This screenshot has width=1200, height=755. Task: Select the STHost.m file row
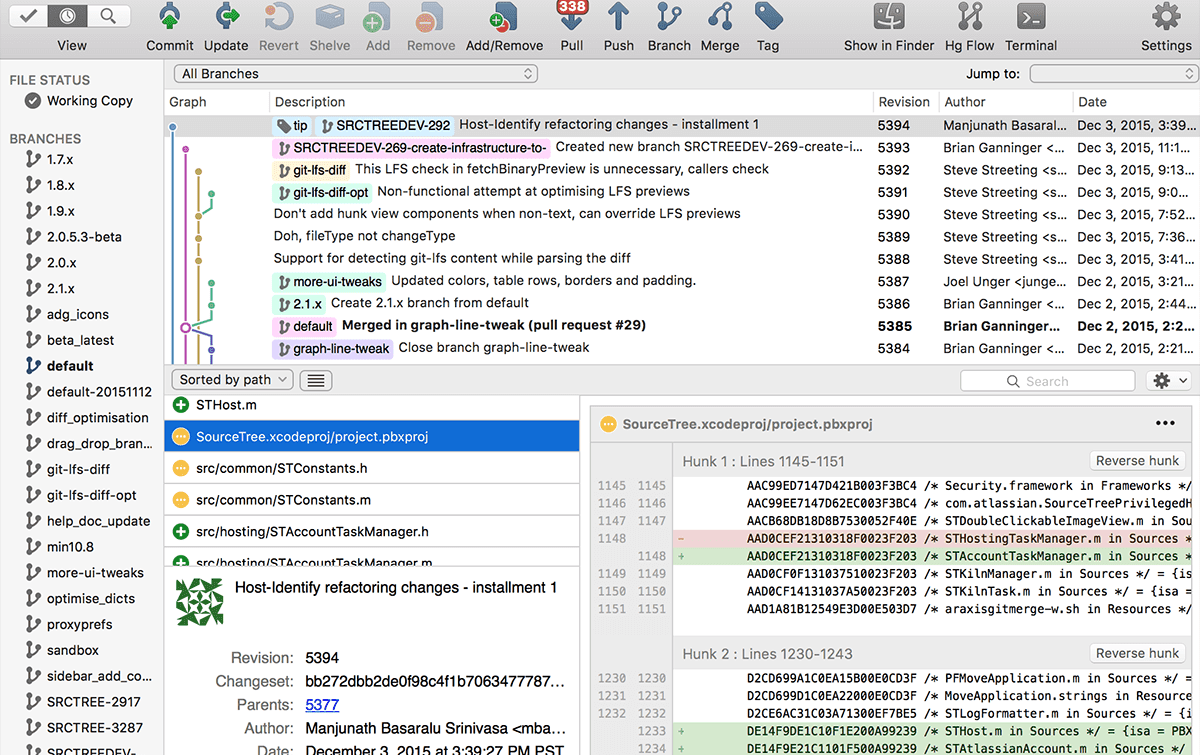coord(372,405)
